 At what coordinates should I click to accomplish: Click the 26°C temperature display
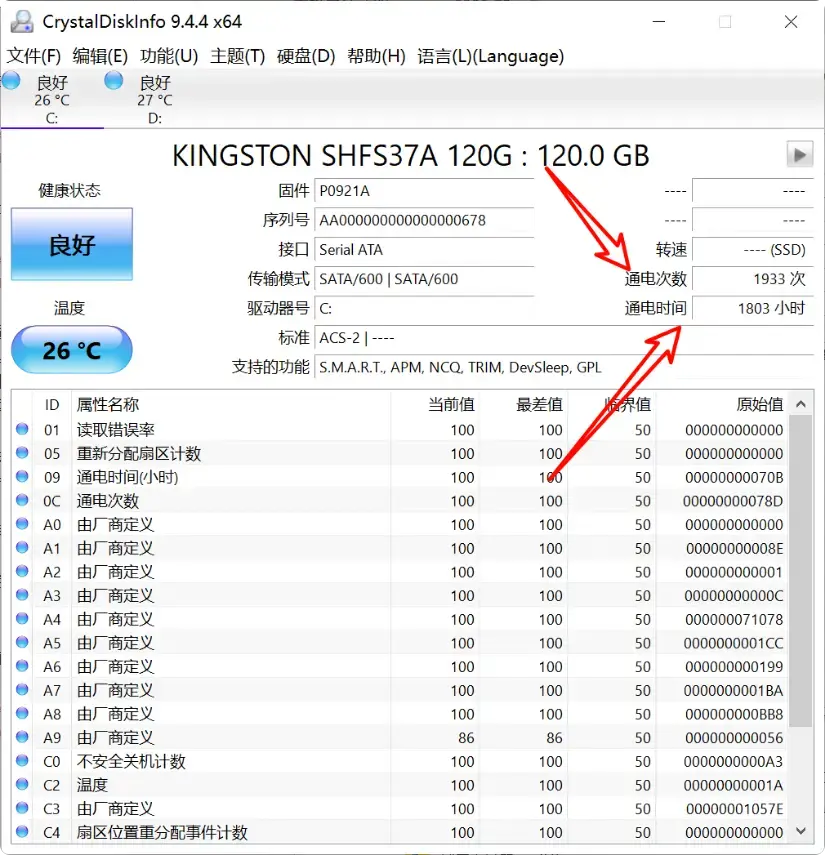(71, 350)
